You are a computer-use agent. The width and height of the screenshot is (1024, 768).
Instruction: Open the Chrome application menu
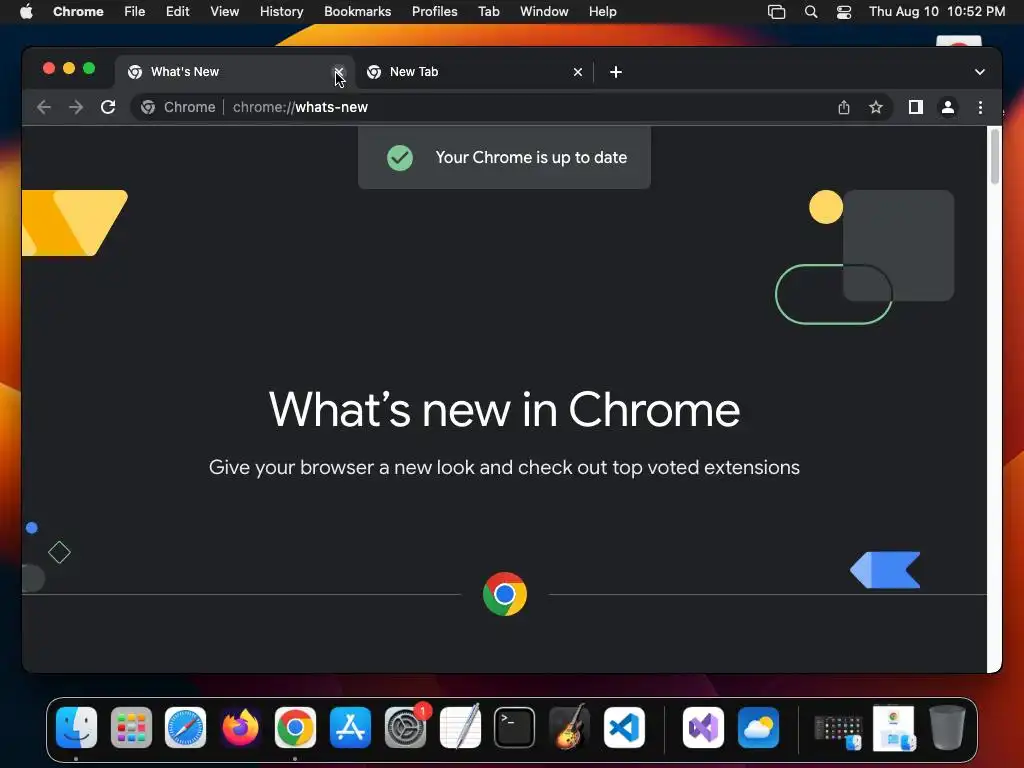(x=78, y=12)
